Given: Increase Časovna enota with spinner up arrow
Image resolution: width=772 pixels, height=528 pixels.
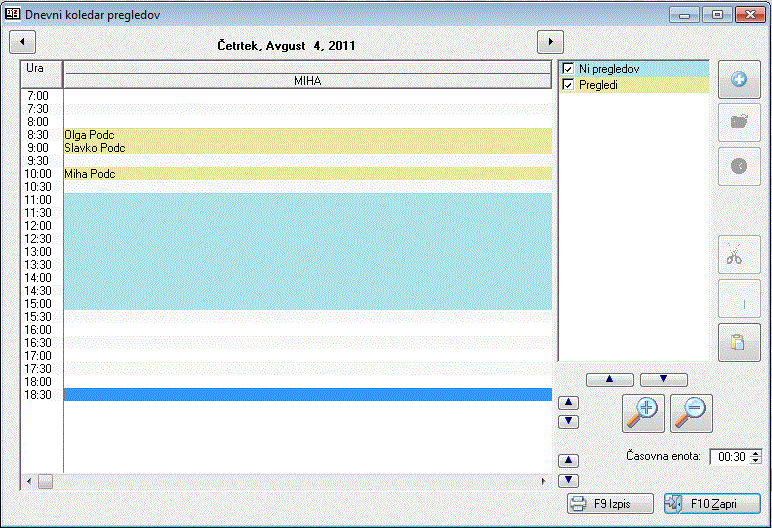Looking at the screenshot, I should [755, 452].
